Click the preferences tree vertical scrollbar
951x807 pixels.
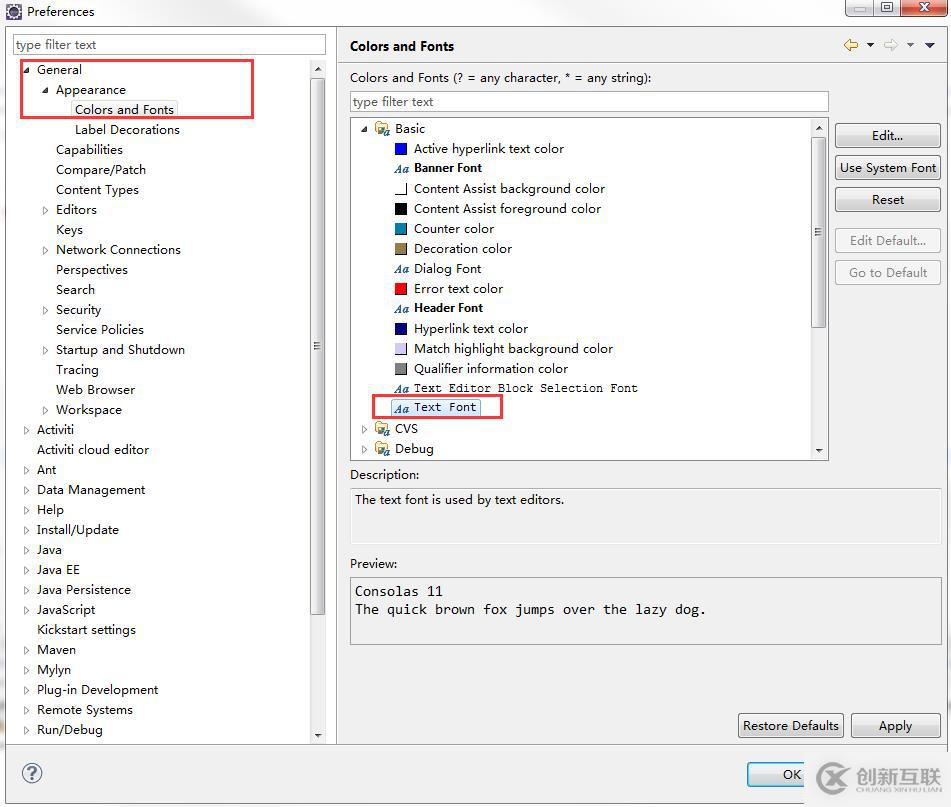pyautogui.click(x=318, y=346)
